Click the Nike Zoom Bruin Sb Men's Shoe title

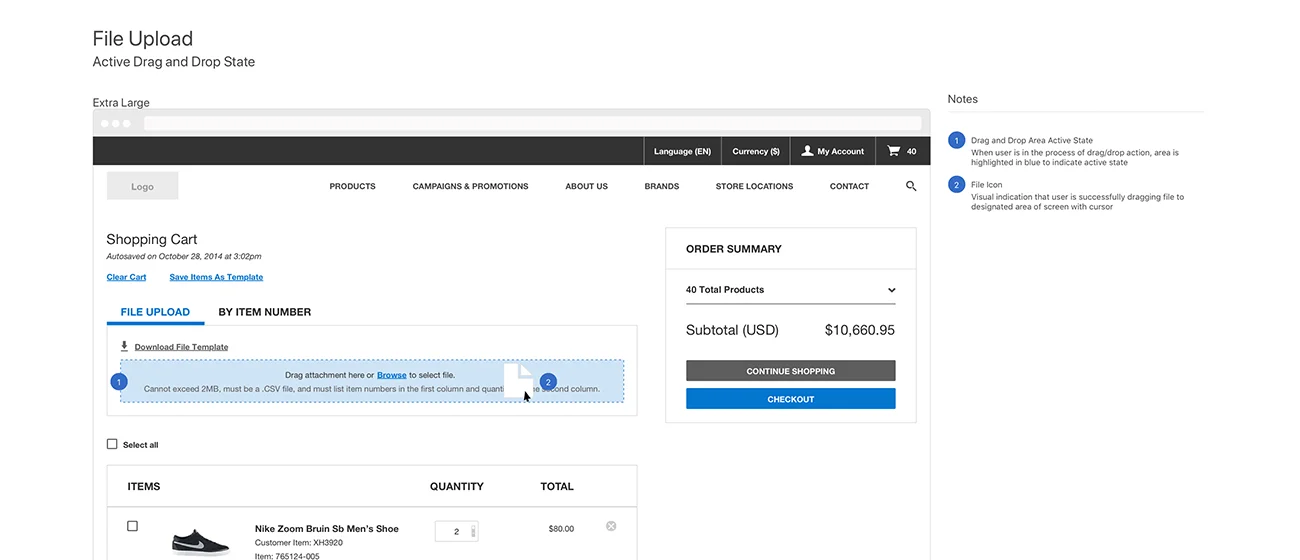(x=326, y=528)
